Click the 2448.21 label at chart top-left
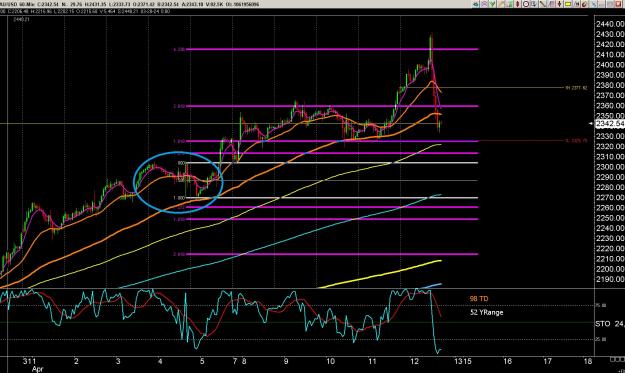The width and height of the screenshot is (625, 373). pos(21,19)
